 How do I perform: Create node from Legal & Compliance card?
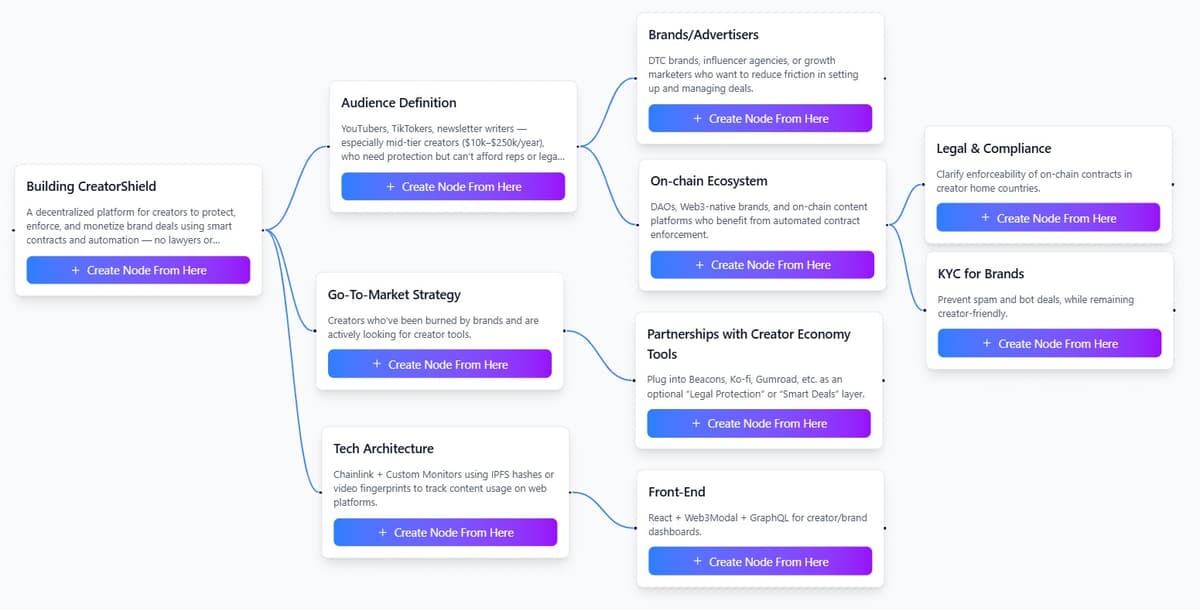tap(1048, 218)
